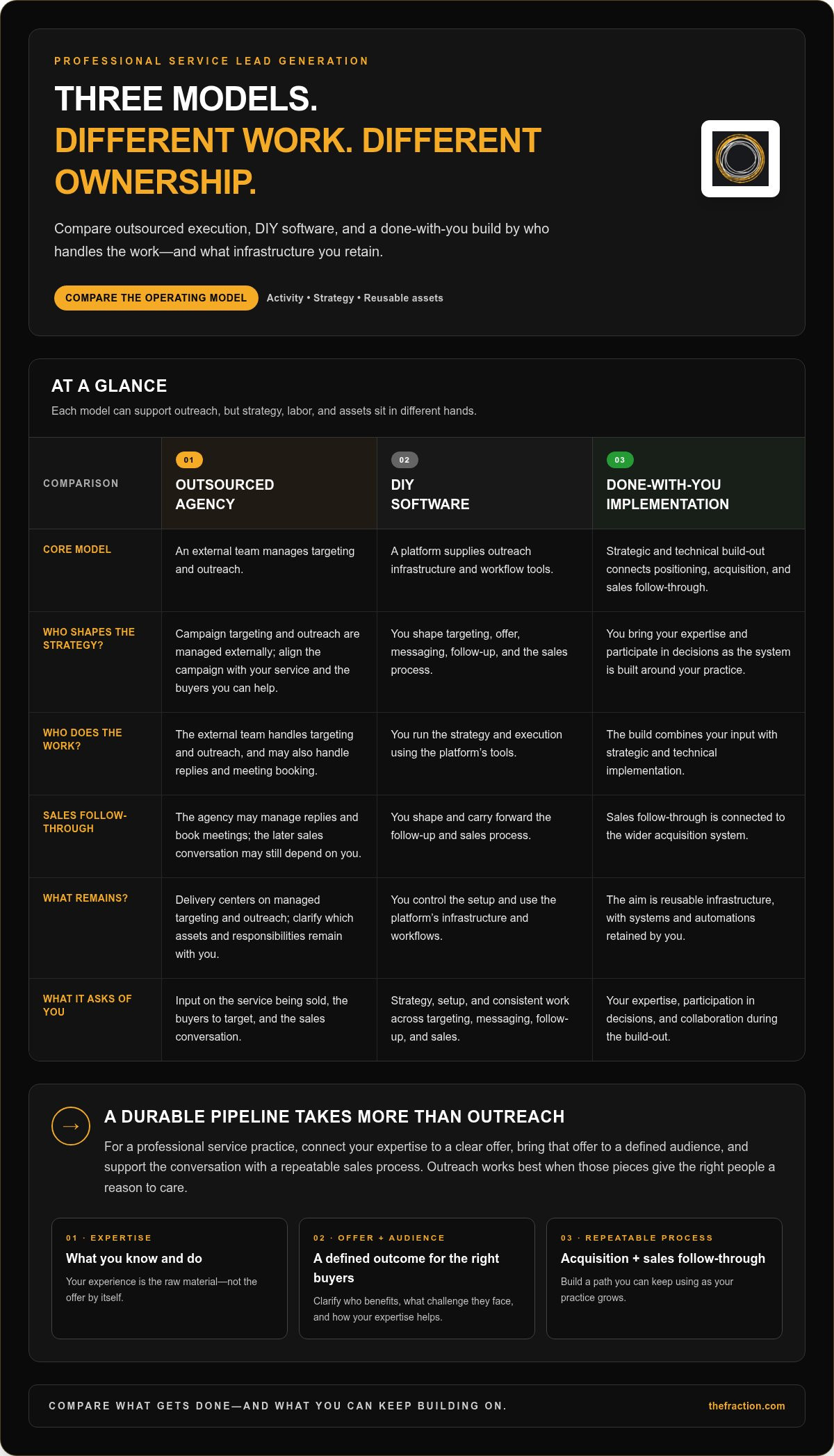Click the Core Model row label
The width and height of the screenshot is (834, 1456).
(77, 549)
